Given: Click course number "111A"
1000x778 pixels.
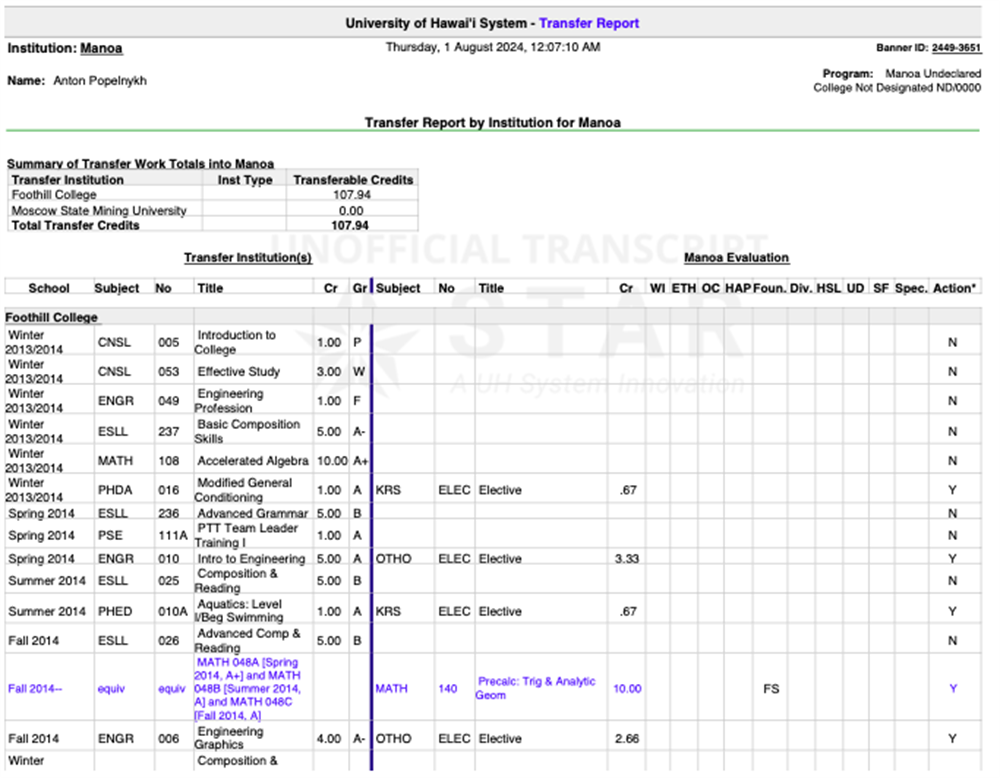Looking at the screenshot, I should click(173, 536).
